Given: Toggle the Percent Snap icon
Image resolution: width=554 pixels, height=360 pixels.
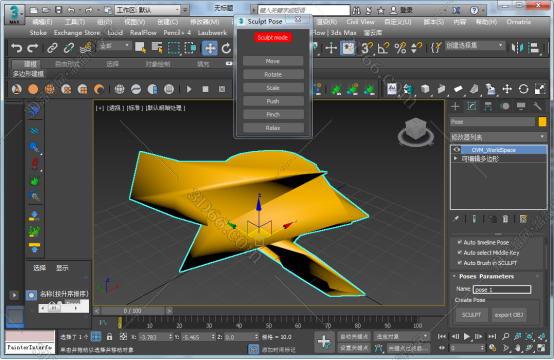Looking at the screenshot, I should 400,48.
